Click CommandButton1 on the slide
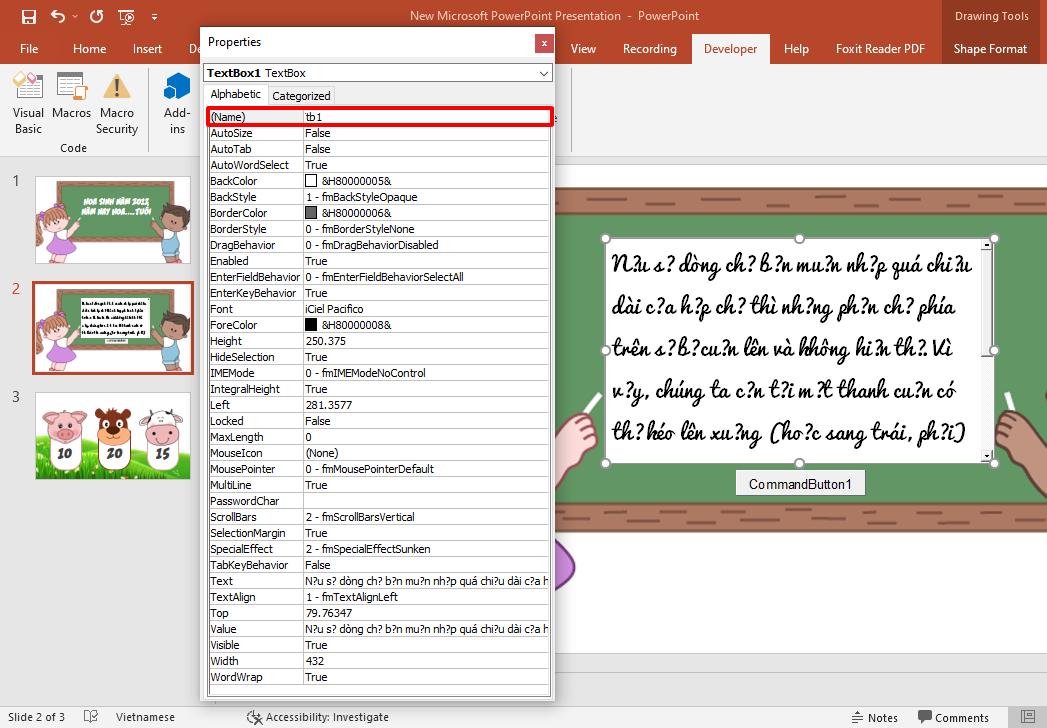Viewport: 1047px width, 728px height. point(799,481)
